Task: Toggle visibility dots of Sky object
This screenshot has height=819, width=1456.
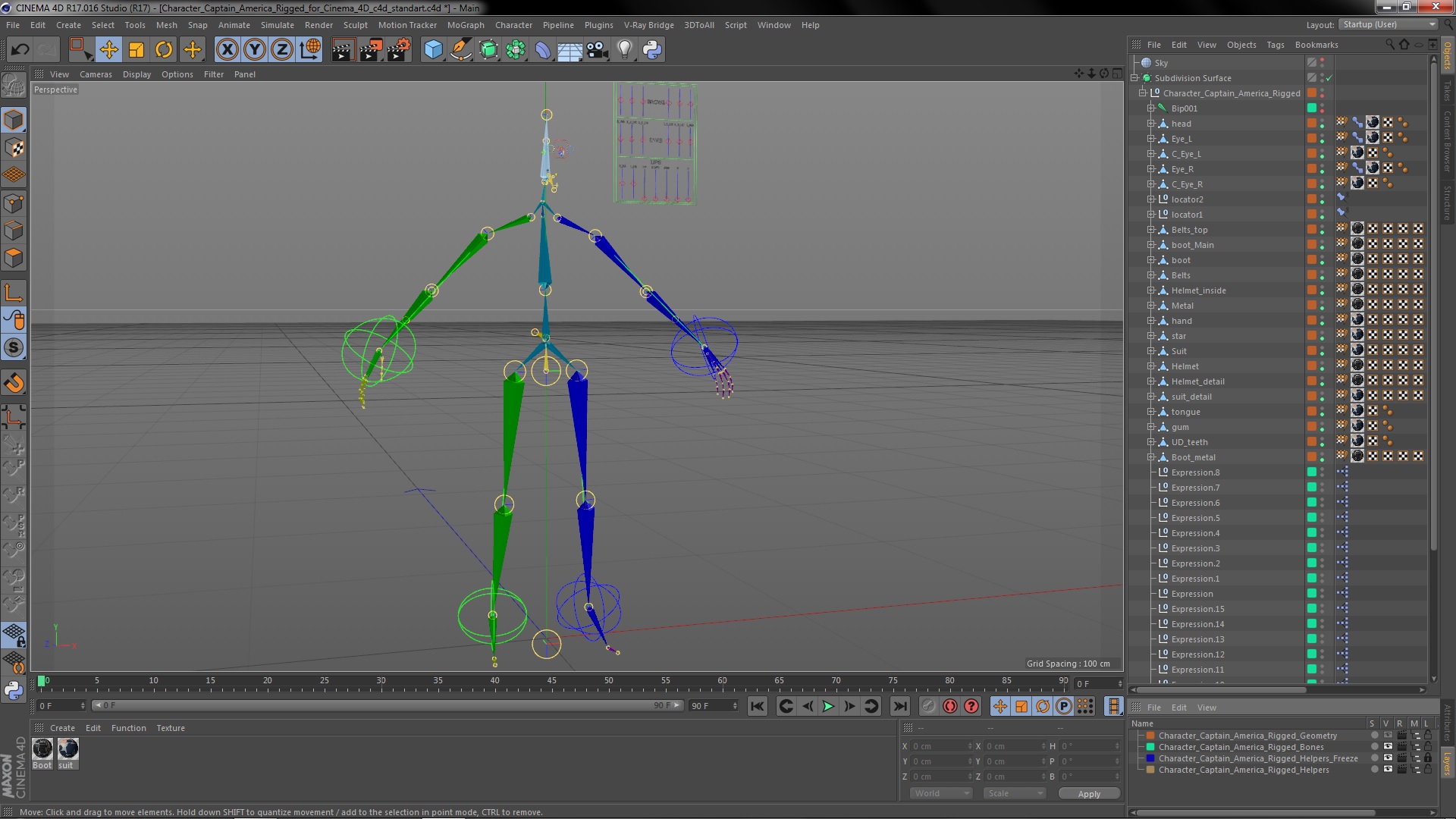Action: [1323, 63]
